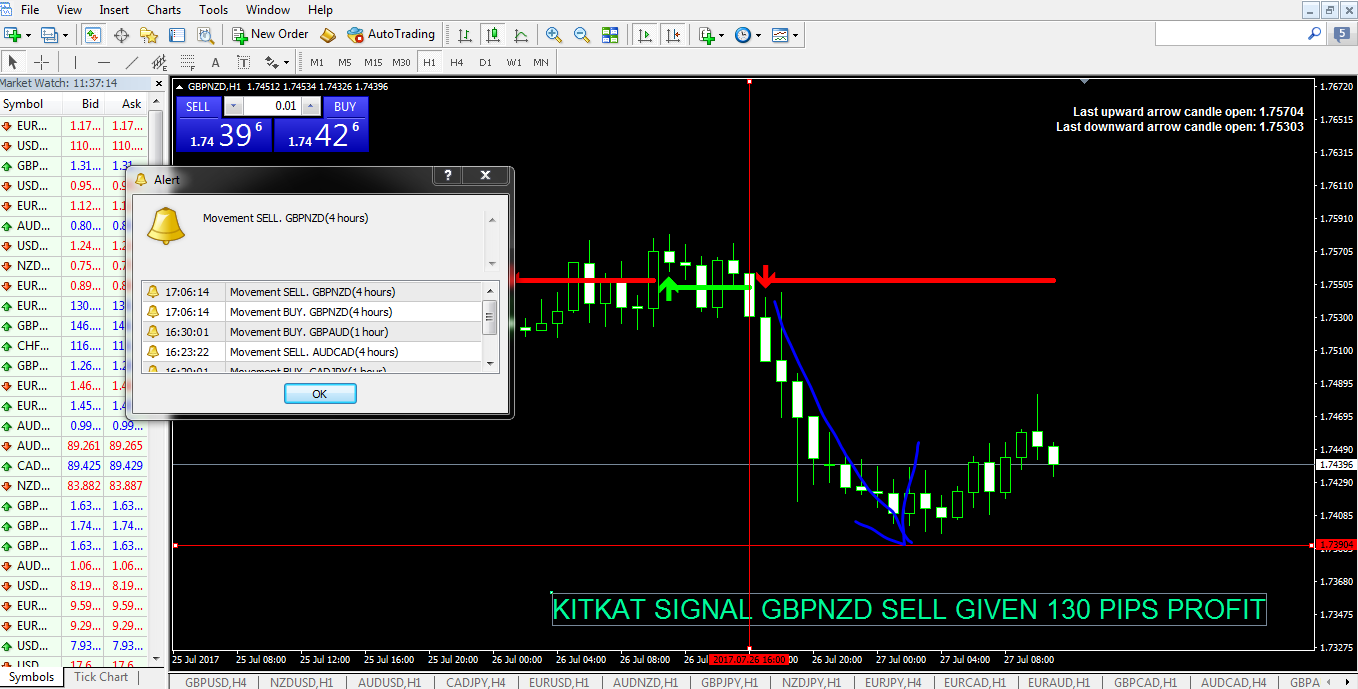
Task: Open the Tools menu
Action: [214, 9]
